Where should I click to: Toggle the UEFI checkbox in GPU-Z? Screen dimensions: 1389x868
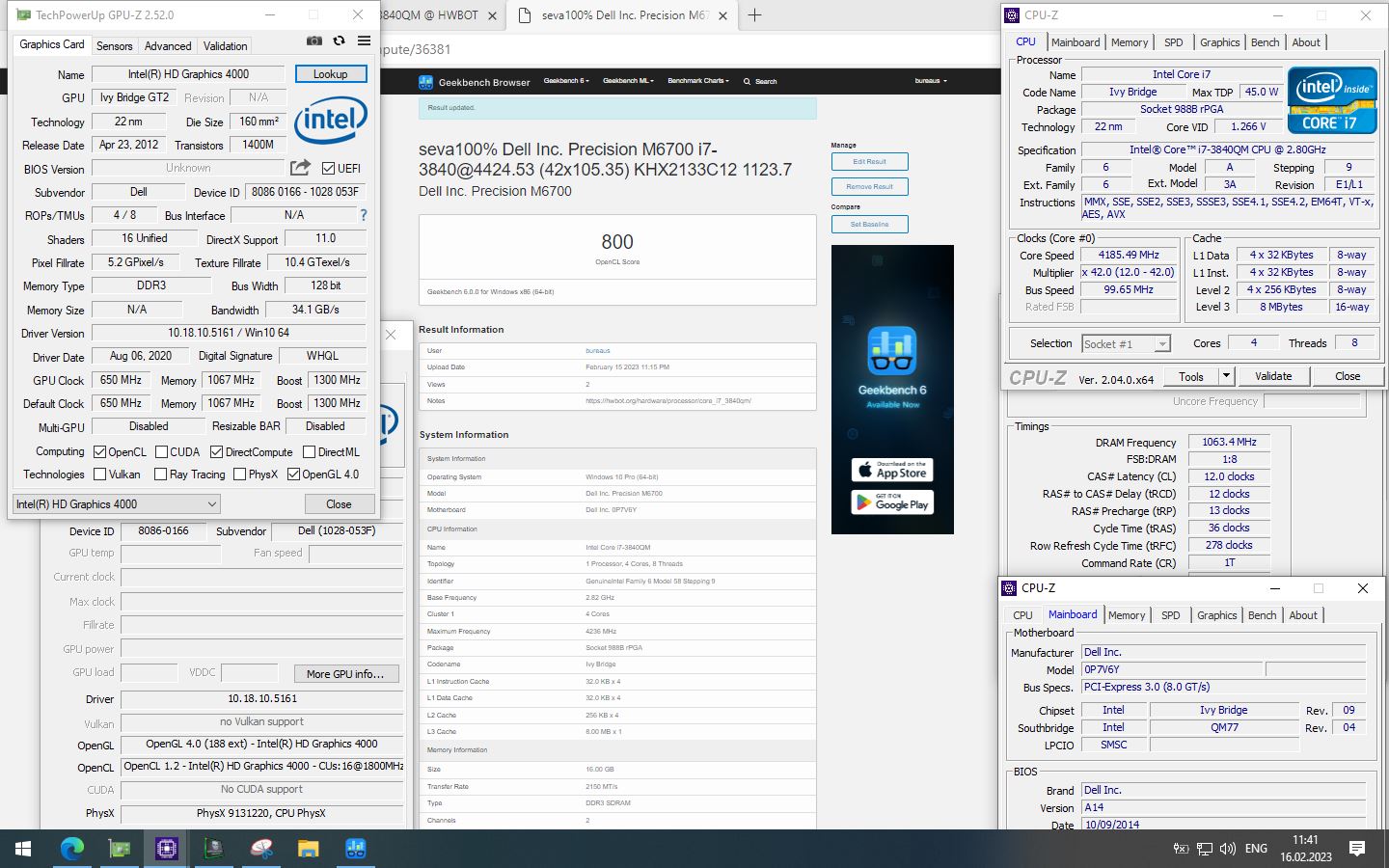tap(328, 168)
